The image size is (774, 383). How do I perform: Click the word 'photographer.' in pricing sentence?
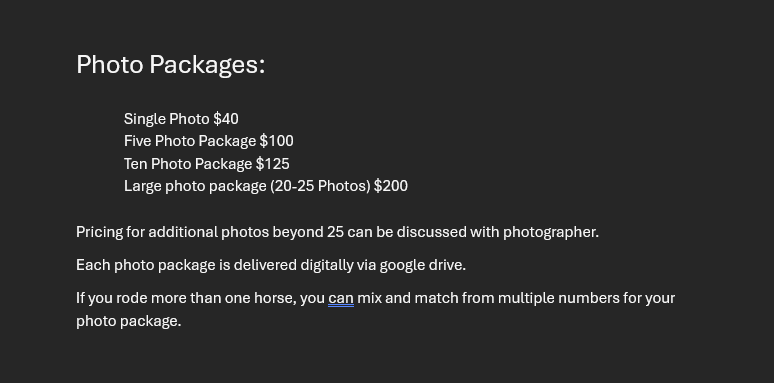(551, 232)
